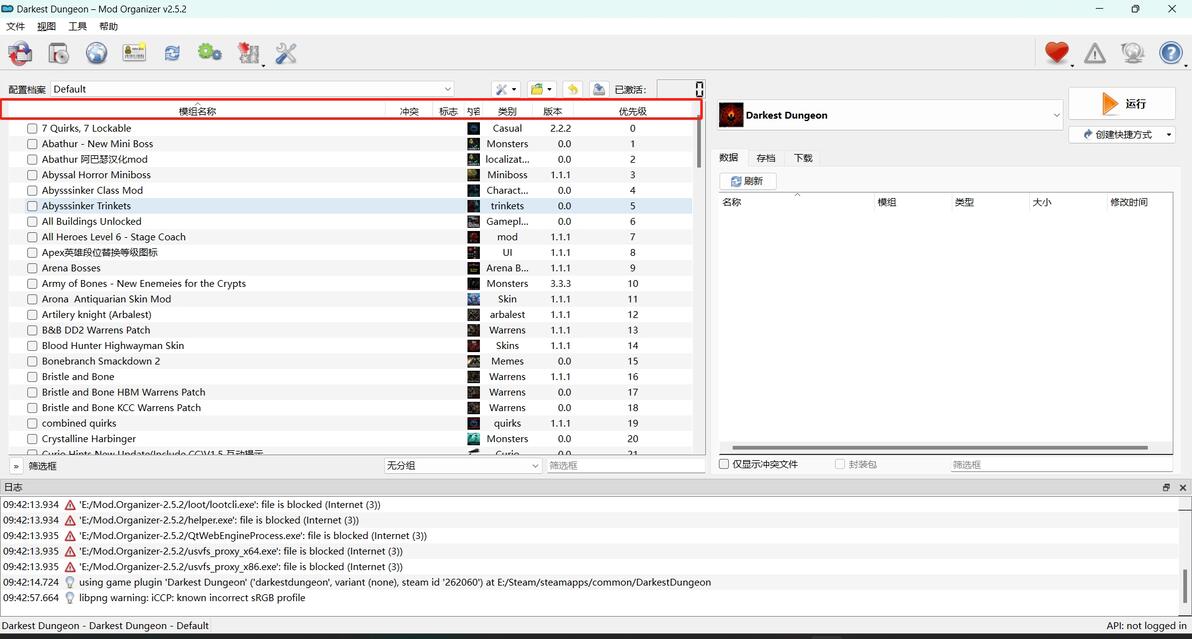The height and width of the screenshot is (639, 1192).
Task: Click the blue refresh toolbar icon
Action: (x=172, y=53)
